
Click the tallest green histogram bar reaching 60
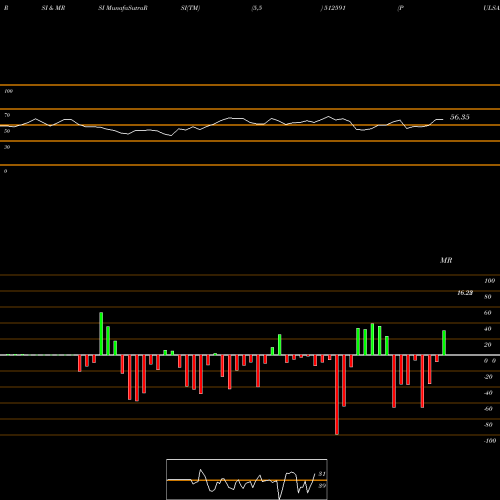click(101, 334)
